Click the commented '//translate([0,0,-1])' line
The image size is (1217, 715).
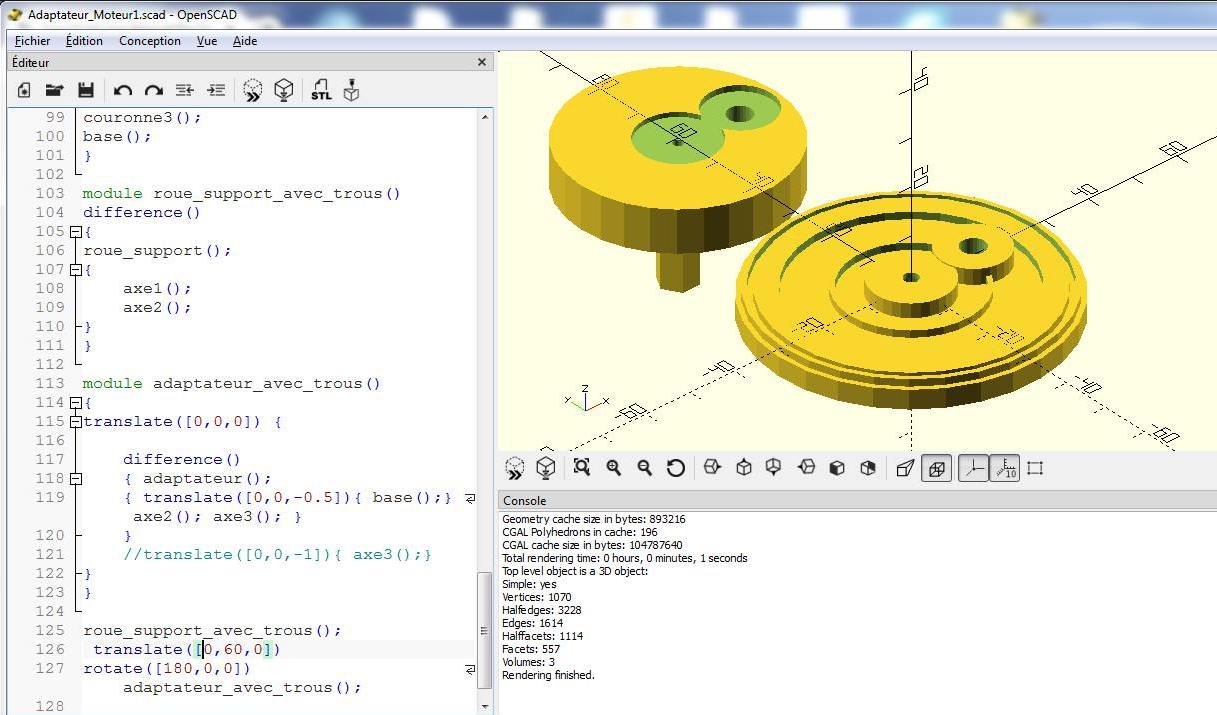tap(277, 555)
